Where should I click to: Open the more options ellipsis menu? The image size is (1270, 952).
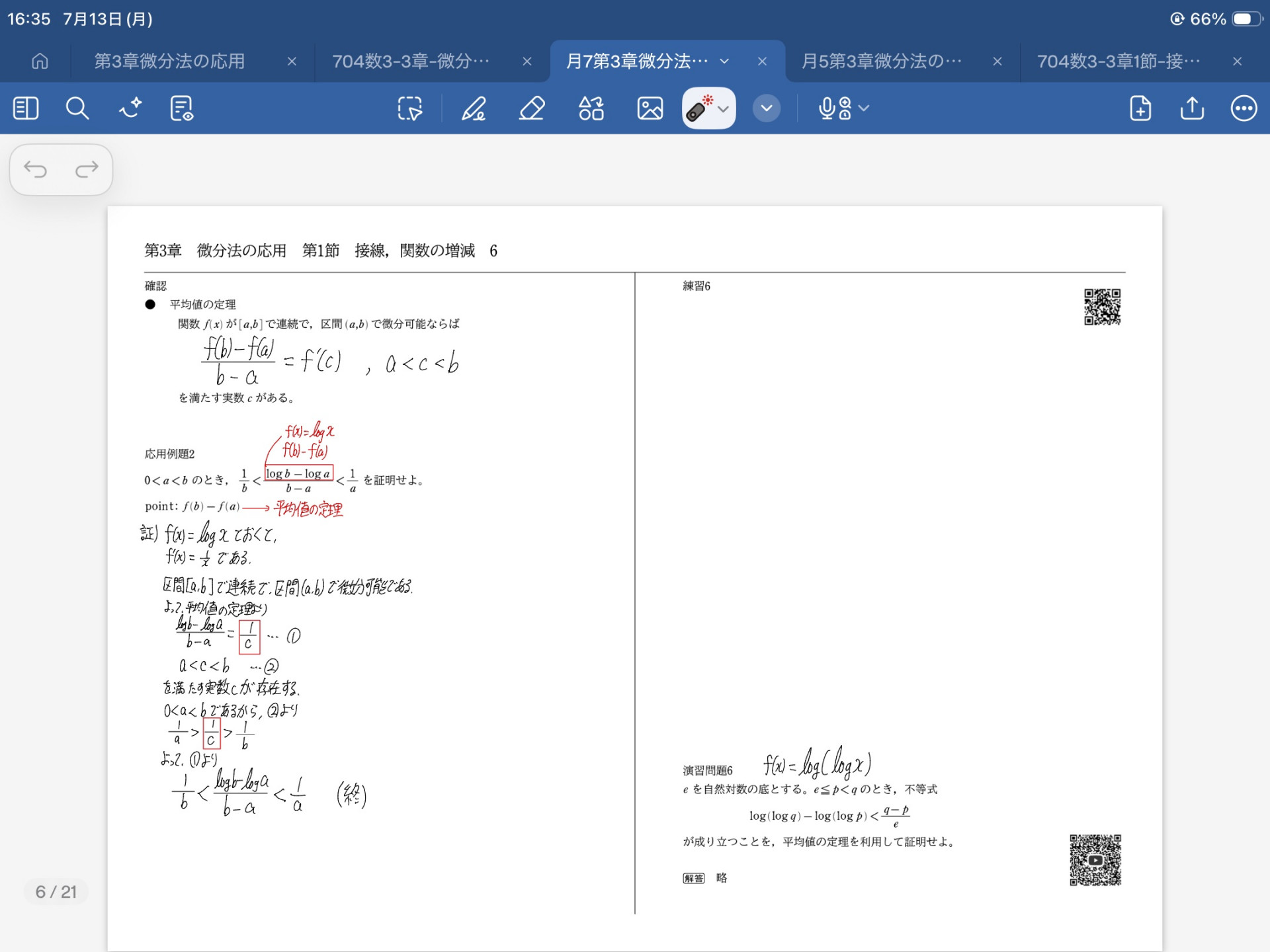pyautogui.click(x=1244, y=108)
